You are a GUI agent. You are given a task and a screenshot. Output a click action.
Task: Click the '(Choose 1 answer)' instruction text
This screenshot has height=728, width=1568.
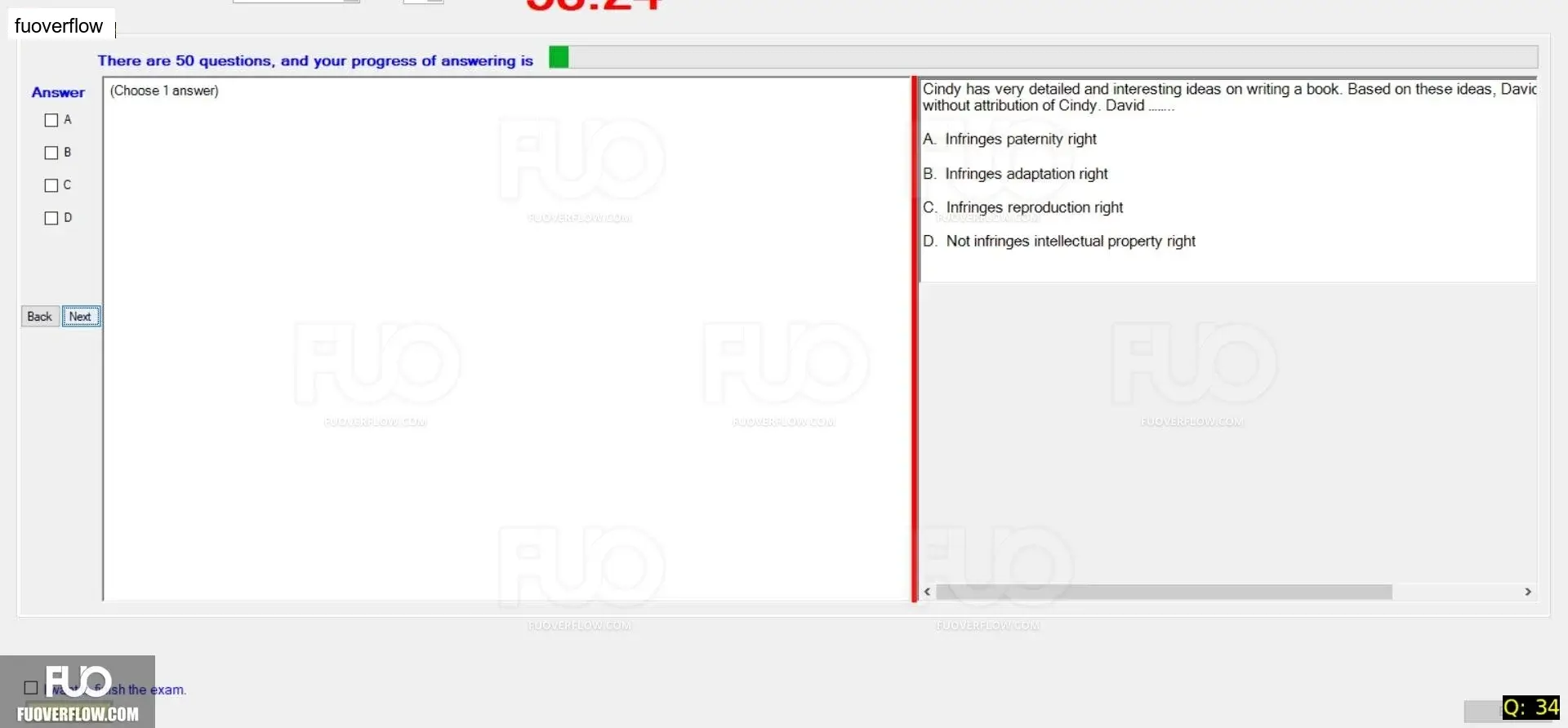pos(164,91)
